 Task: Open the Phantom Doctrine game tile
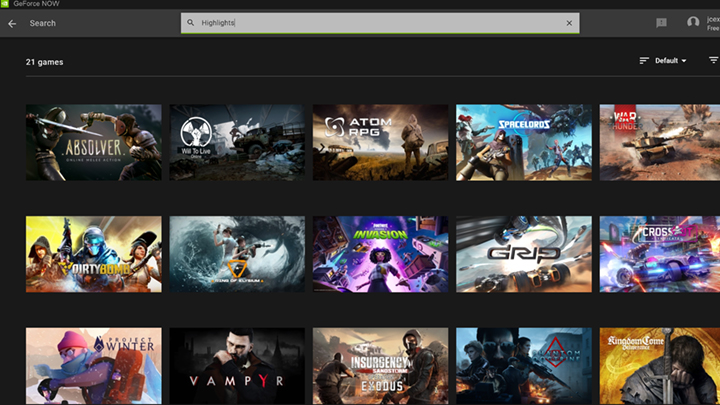(x=523, y=366)
